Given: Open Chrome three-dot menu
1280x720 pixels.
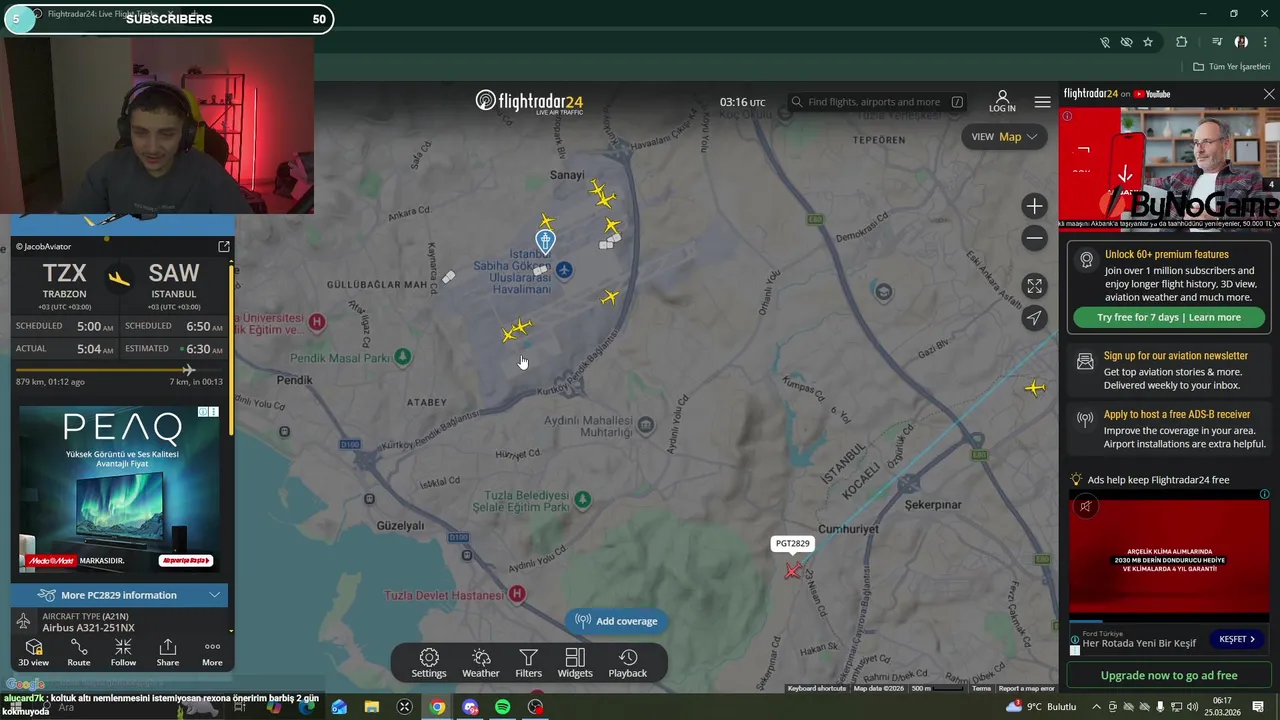Looking at the screenshot, I should tap(1266, 42).
